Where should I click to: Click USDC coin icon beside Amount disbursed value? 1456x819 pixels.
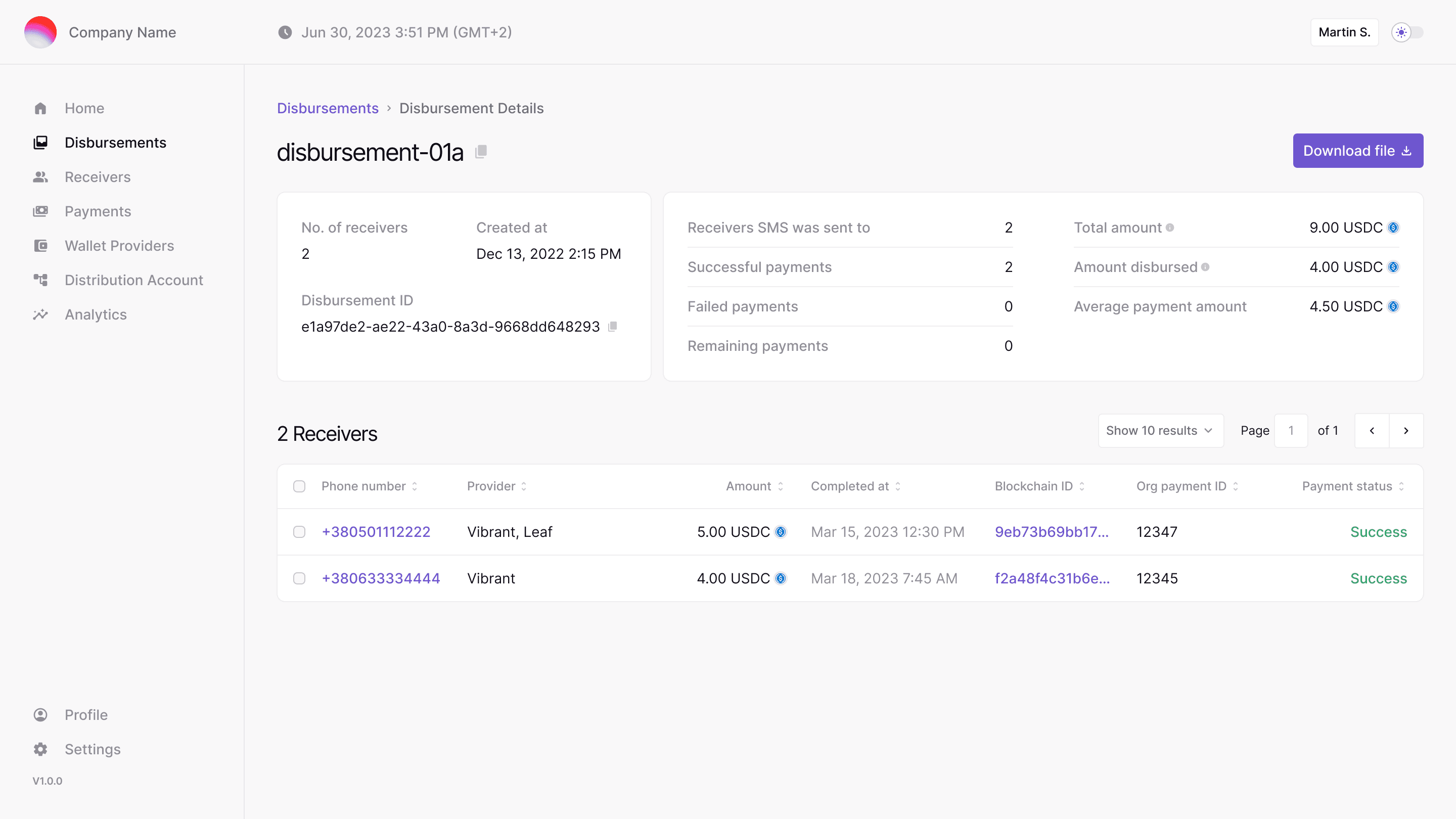tap(1393, 267)
